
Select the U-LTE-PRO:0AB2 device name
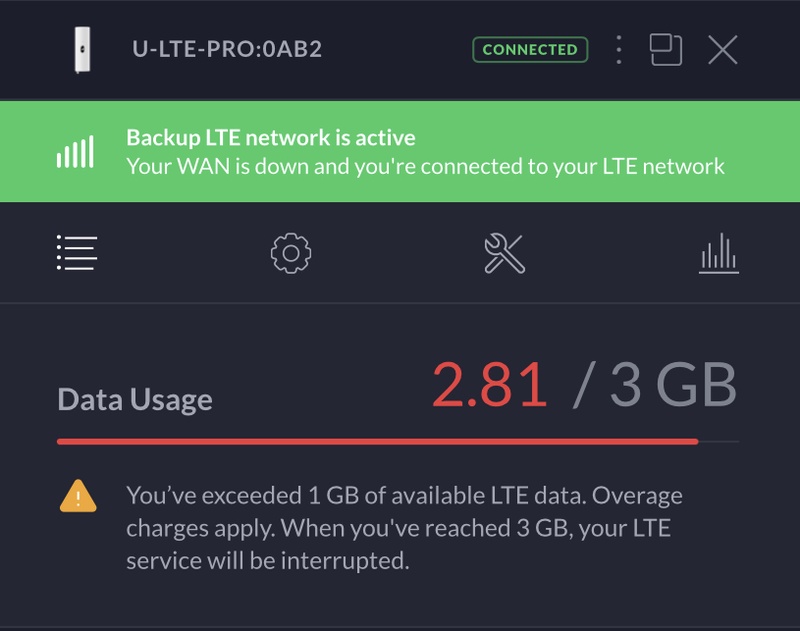coord(227,50)
